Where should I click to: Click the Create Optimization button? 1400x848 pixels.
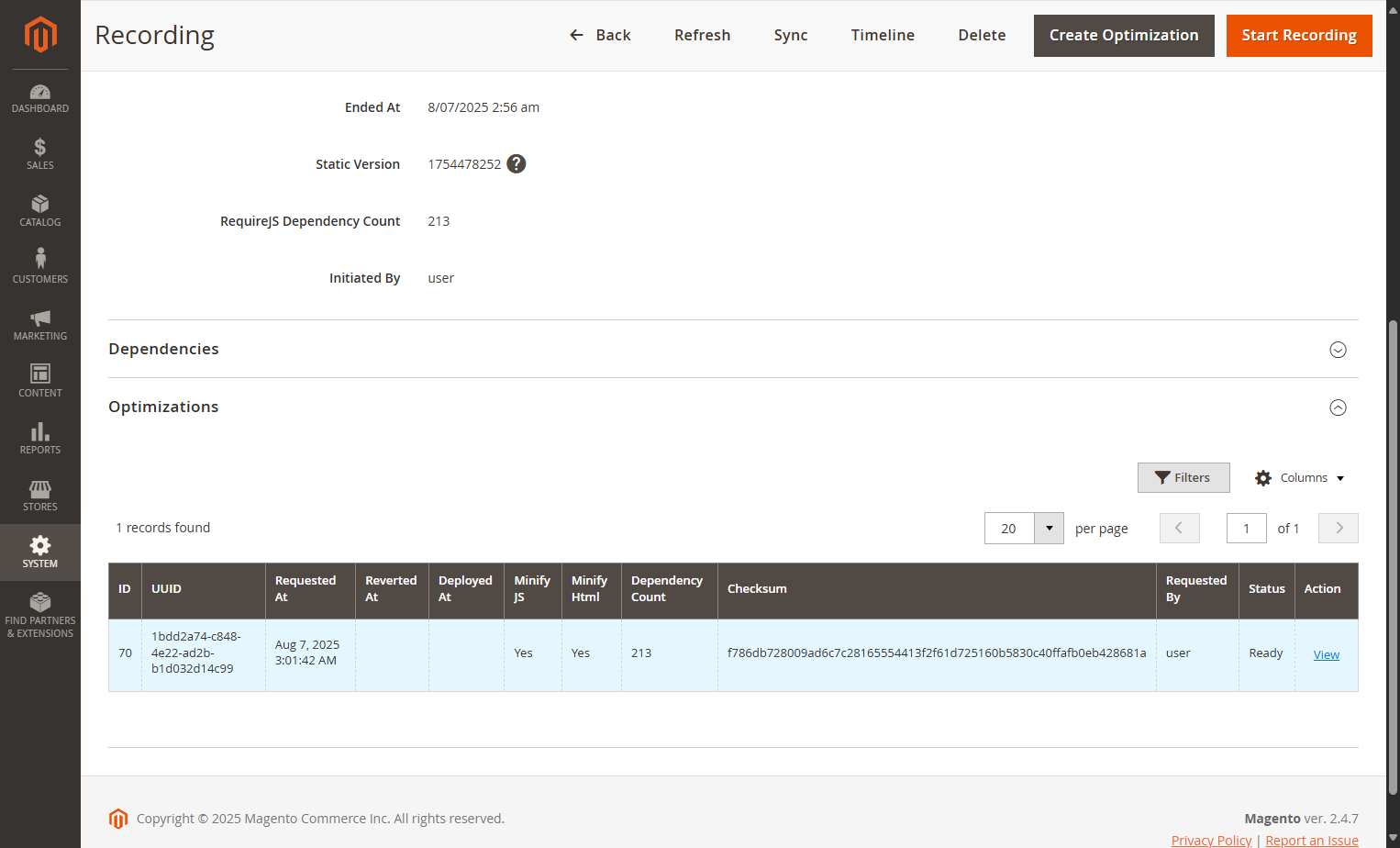point(1124,36)
